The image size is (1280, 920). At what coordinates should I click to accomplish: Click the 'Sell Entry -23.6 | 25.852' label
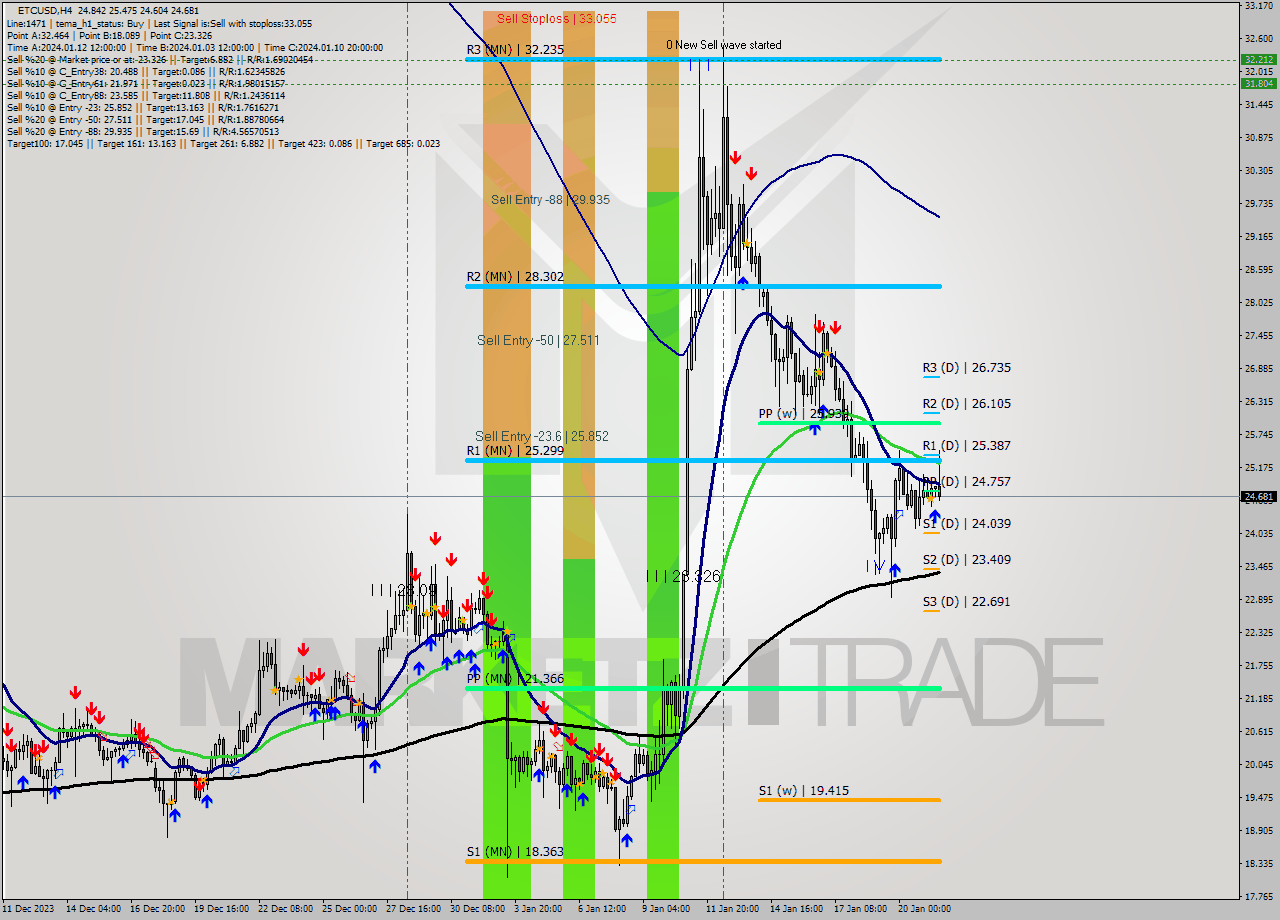[x=541, y=436]
